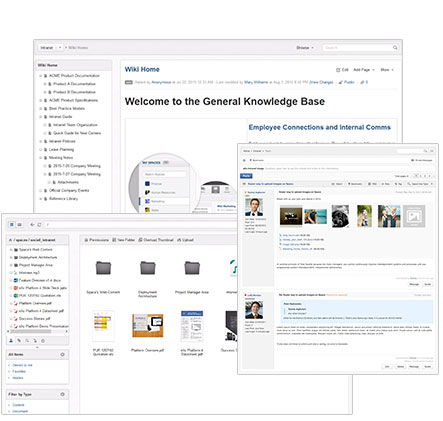The height and width of the screenshot is (421, 443).
Task: Click the person icon below documents tree
Action: tap(11, 341)
